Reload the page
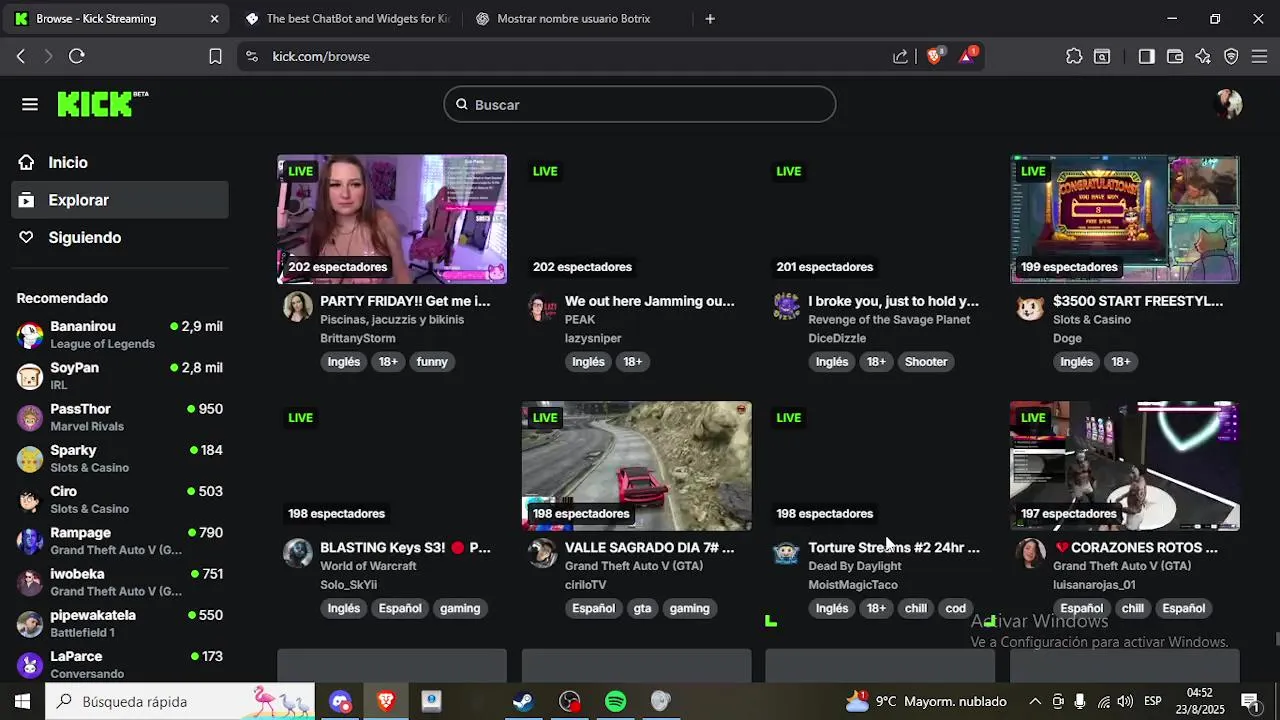 (77, 57)
